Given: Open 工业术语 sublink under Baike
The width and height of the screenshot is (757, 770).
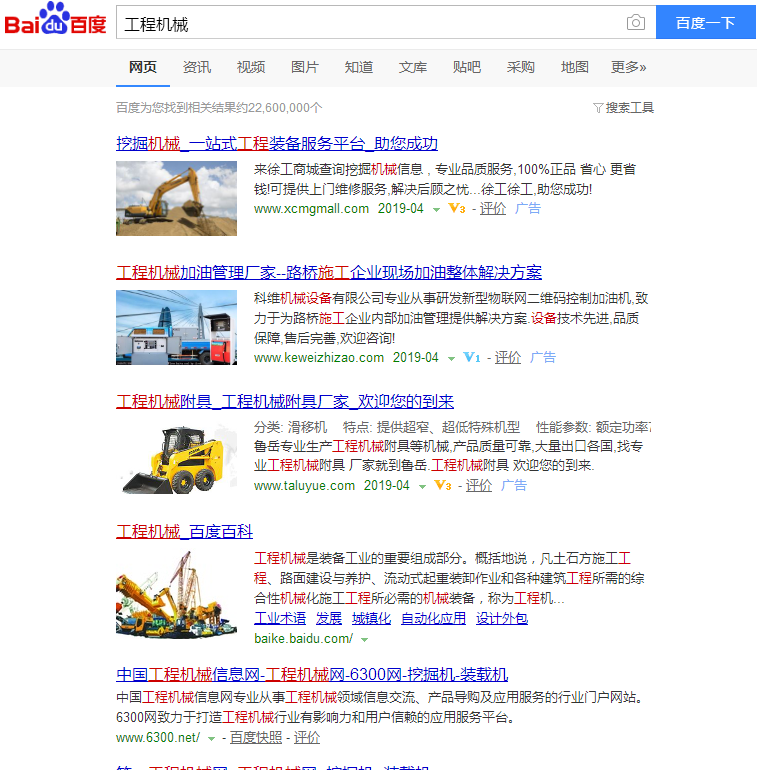Looking at the screenshot, I should [280, 618].
